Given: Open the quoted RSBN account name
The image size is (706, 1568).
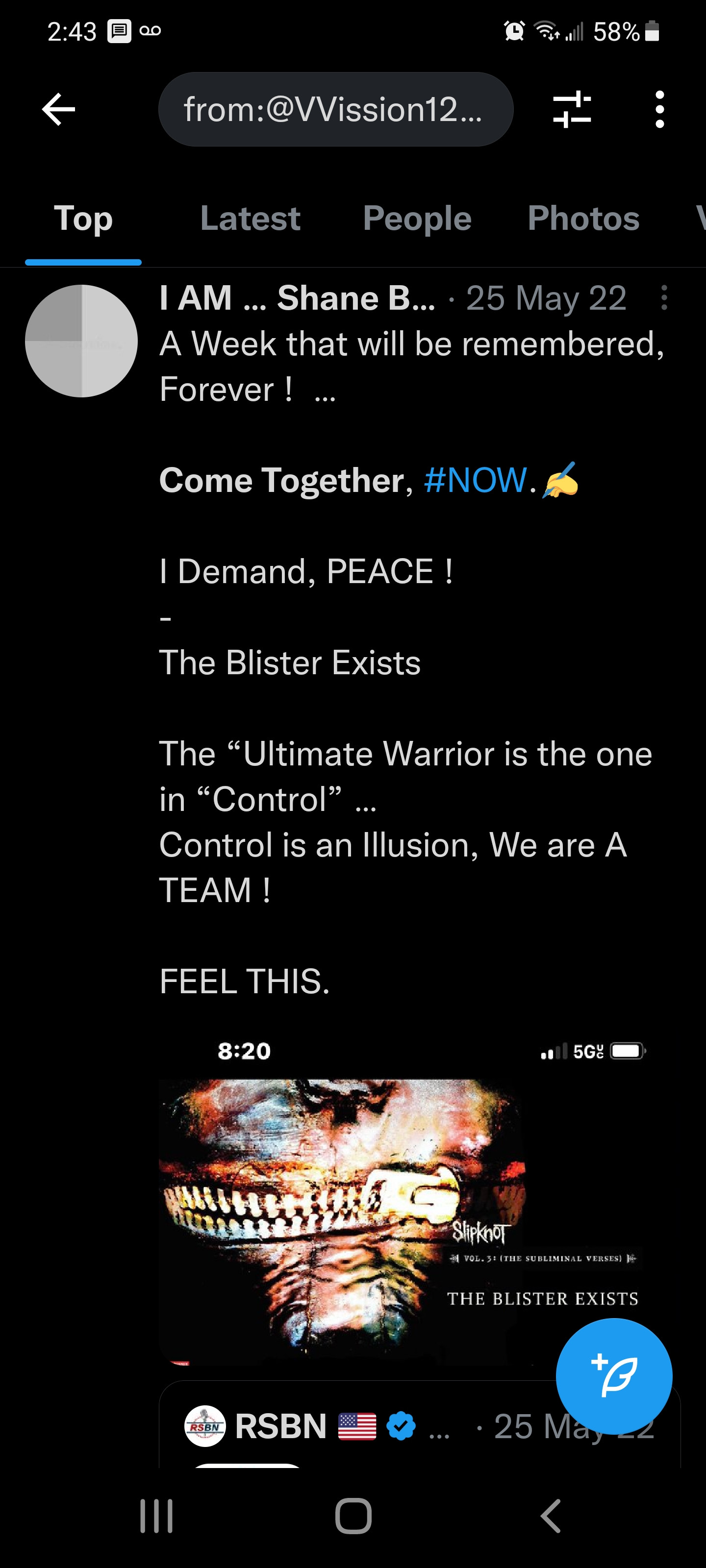Looking at the screenshot, I should coord(281,1426).
